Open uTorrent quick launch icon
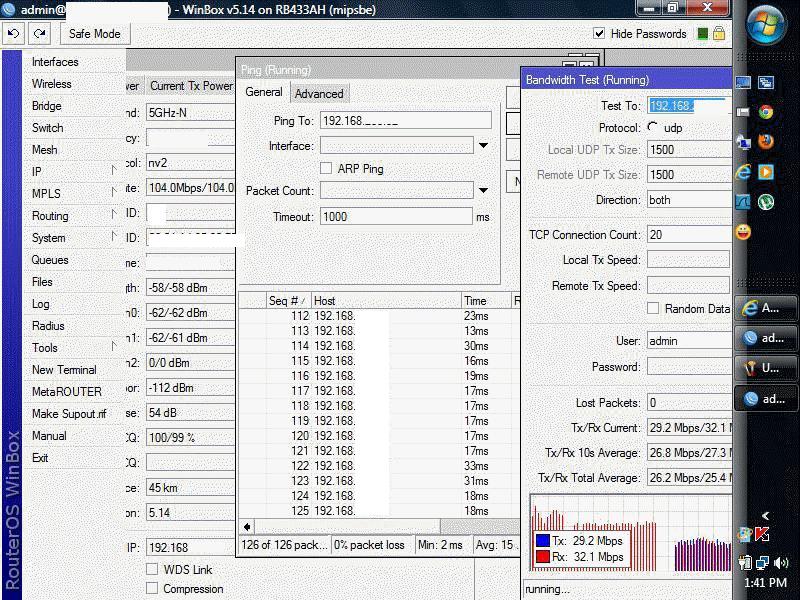Screen dimensions: 800x600 (766, 201)
